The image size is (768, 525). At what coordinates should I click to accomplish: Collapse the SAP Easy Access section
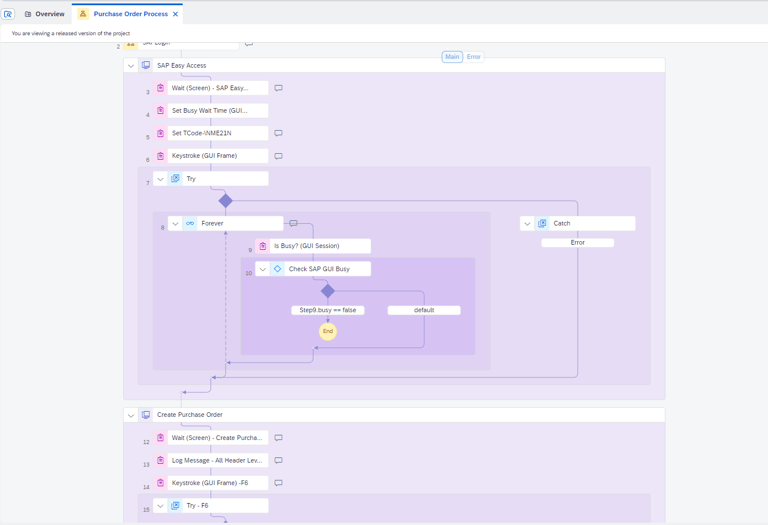tap(131, 66)
